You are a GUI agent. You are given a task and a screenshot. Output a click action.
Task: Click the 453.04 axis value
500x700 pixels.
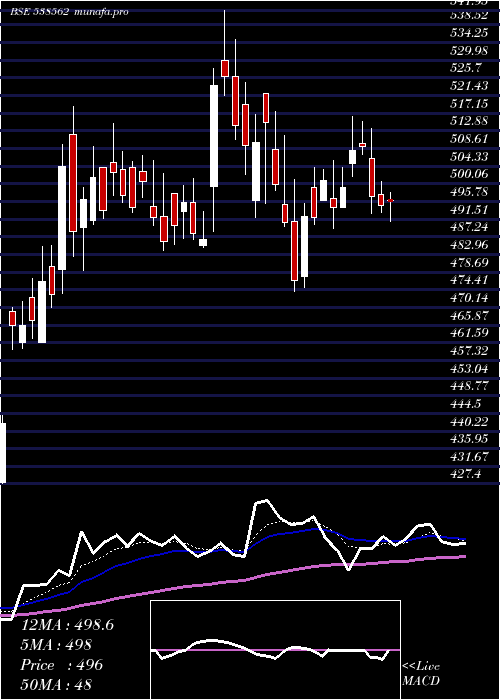469,368
